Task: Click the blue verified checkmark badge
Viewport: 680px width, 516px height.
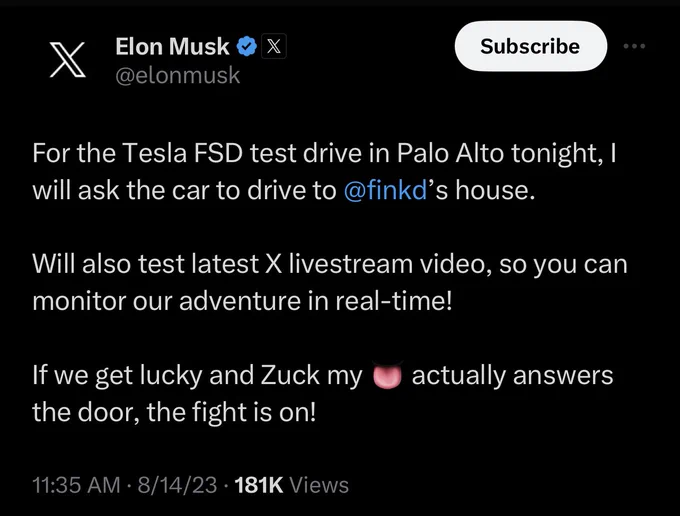Action: (247, 46)
